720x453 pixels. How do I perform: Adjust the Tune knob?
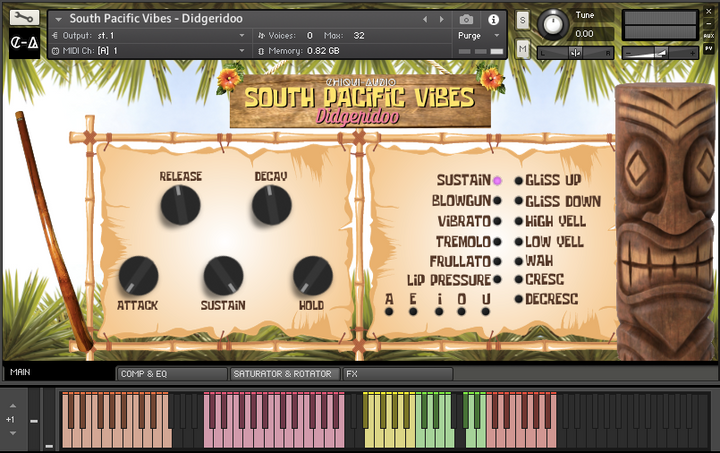[x=553, y=24]
